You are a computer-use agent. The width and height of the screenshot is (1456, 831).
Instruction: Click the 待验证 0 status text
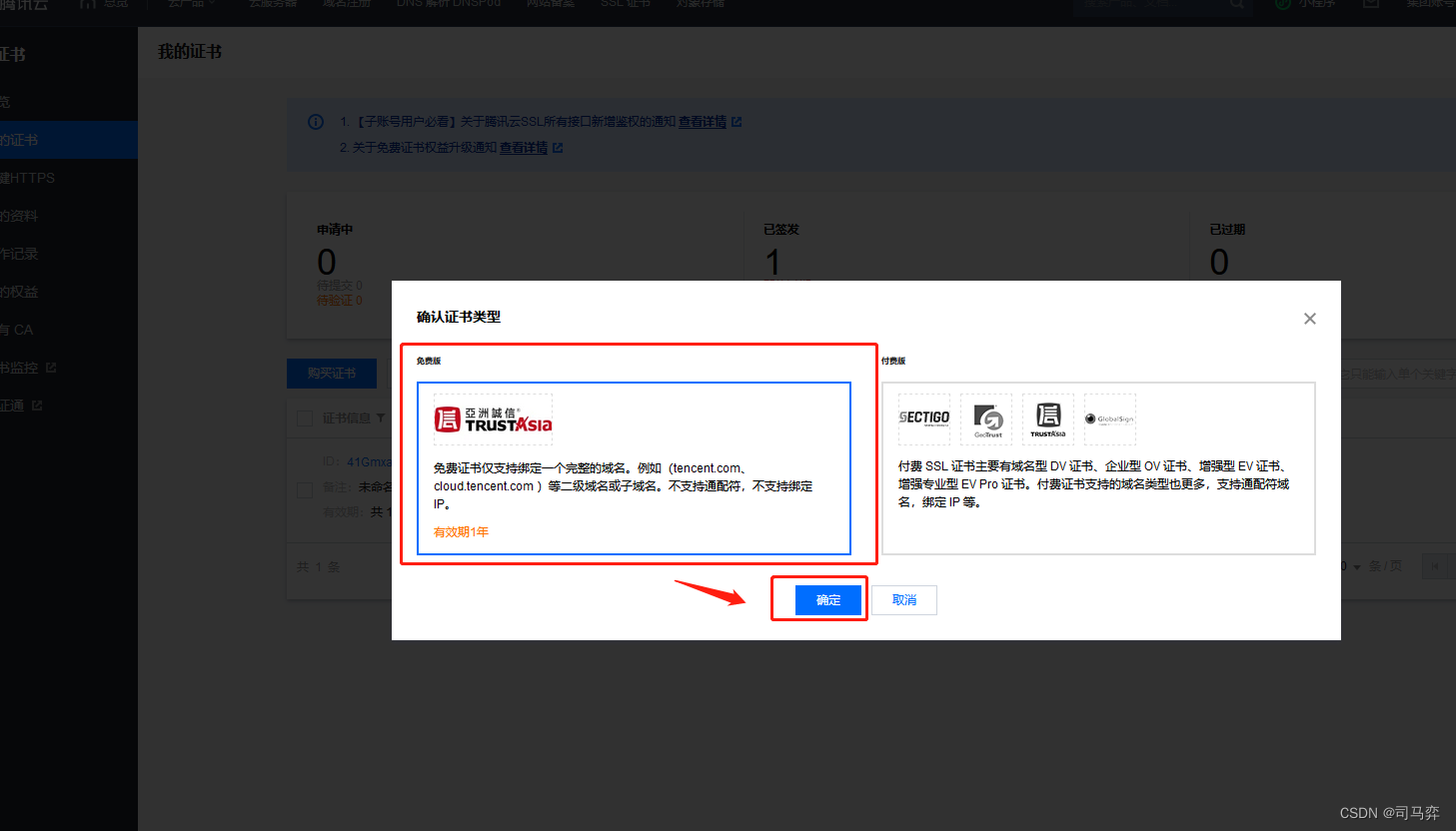[340, 300]
